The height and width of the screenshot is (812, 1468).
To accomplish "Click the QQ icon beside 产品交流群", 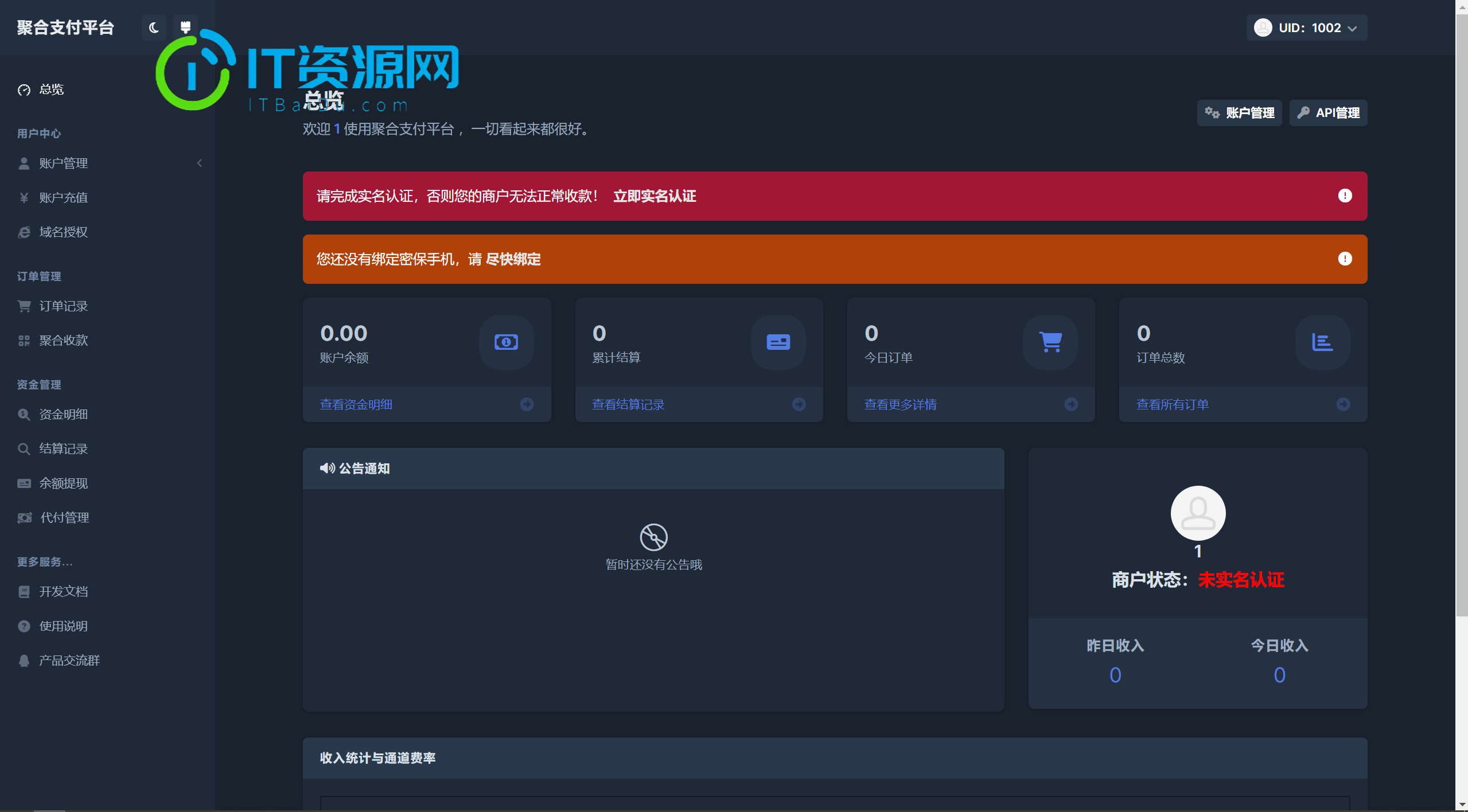I will (x=24, y=661).
